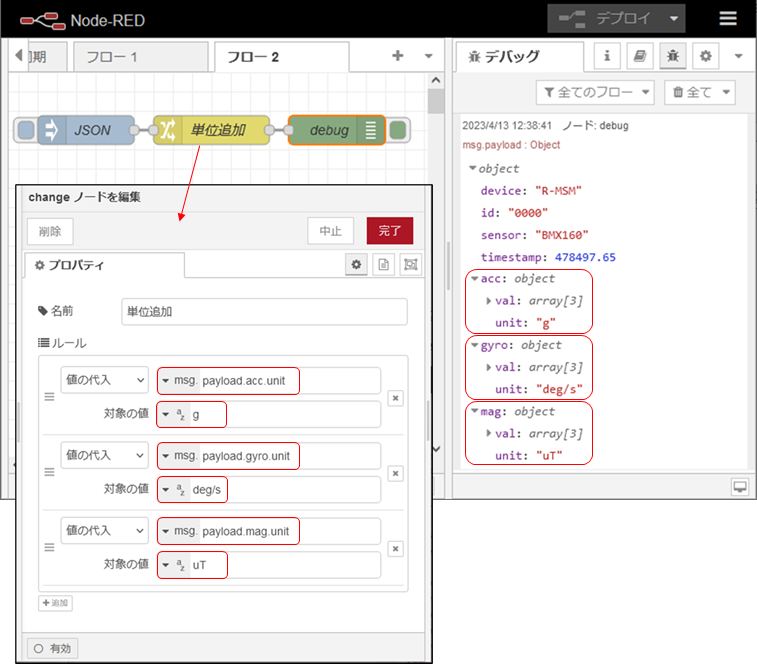
Task: Open debug in new window via the monitor icon
Action: pos(740,486)
